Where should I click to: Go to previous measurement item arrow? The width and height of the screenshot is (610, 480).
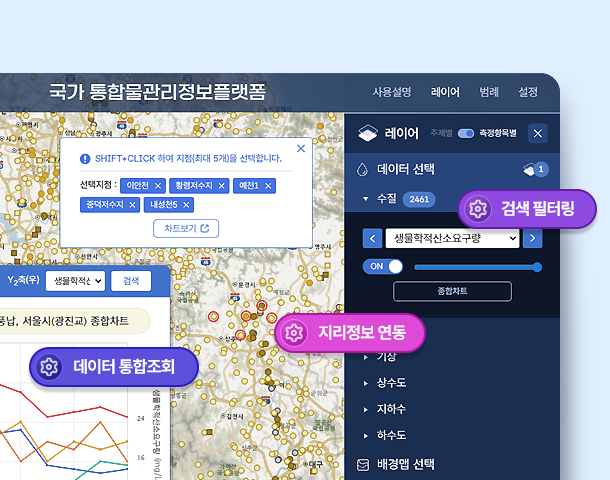click(372, 238)
